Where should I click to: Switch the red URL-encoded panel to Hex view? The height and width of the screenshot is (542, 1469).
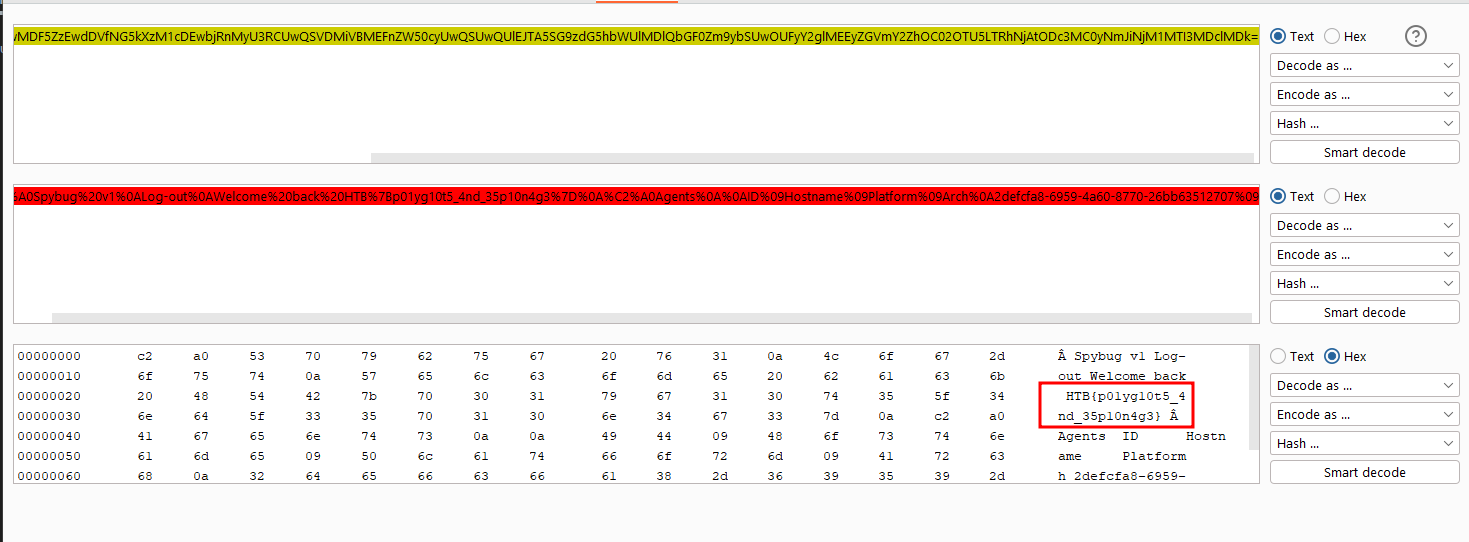click(1332, 196)
